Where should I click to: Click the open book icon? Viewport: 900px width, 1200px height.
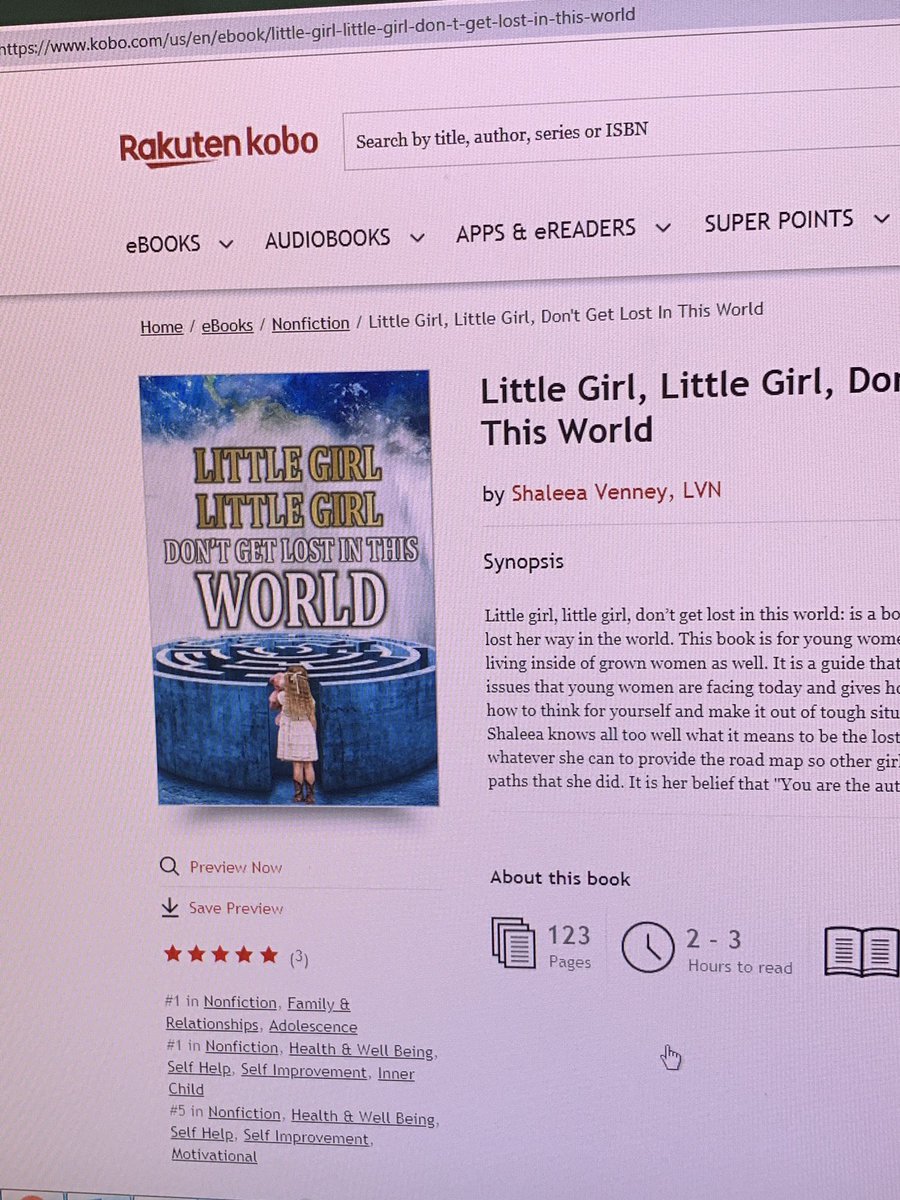click(x=862, y=951)
